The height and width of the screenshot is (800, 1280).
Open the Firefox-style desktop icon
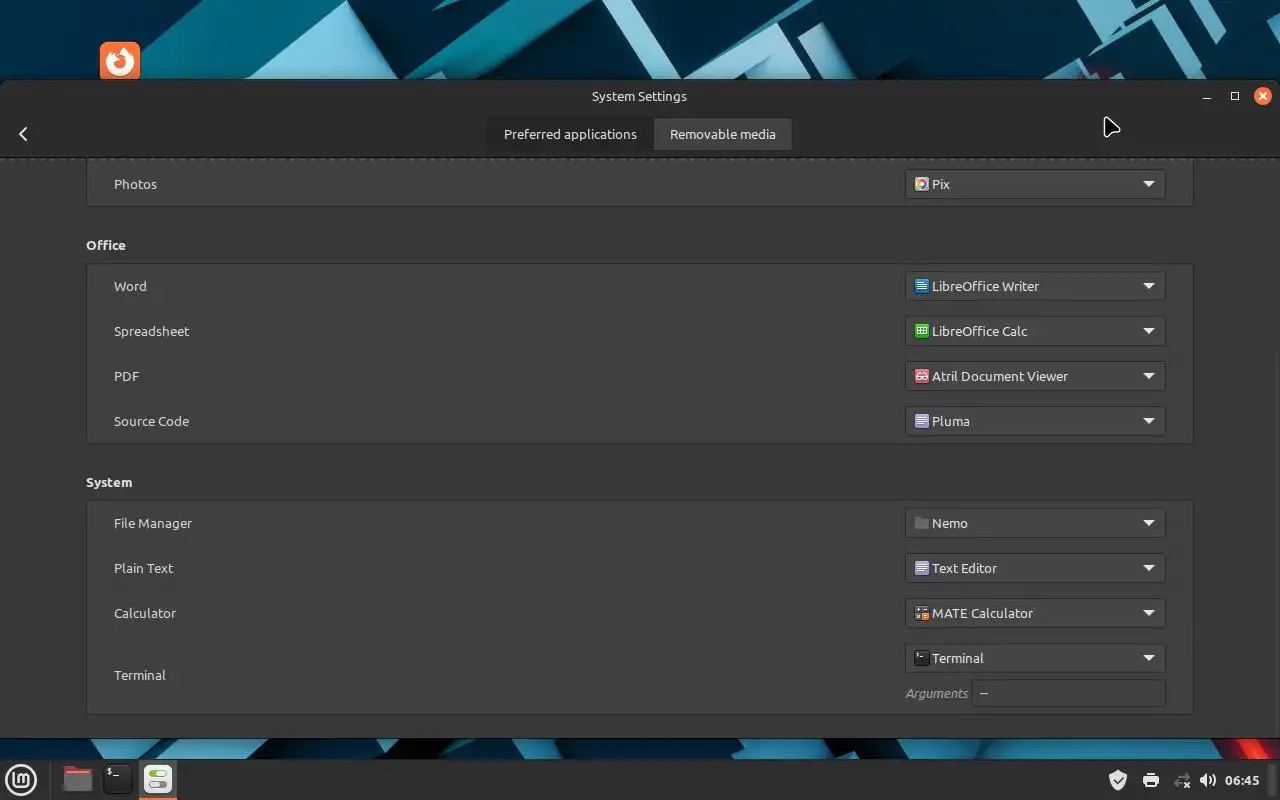[x=120, y=61]
